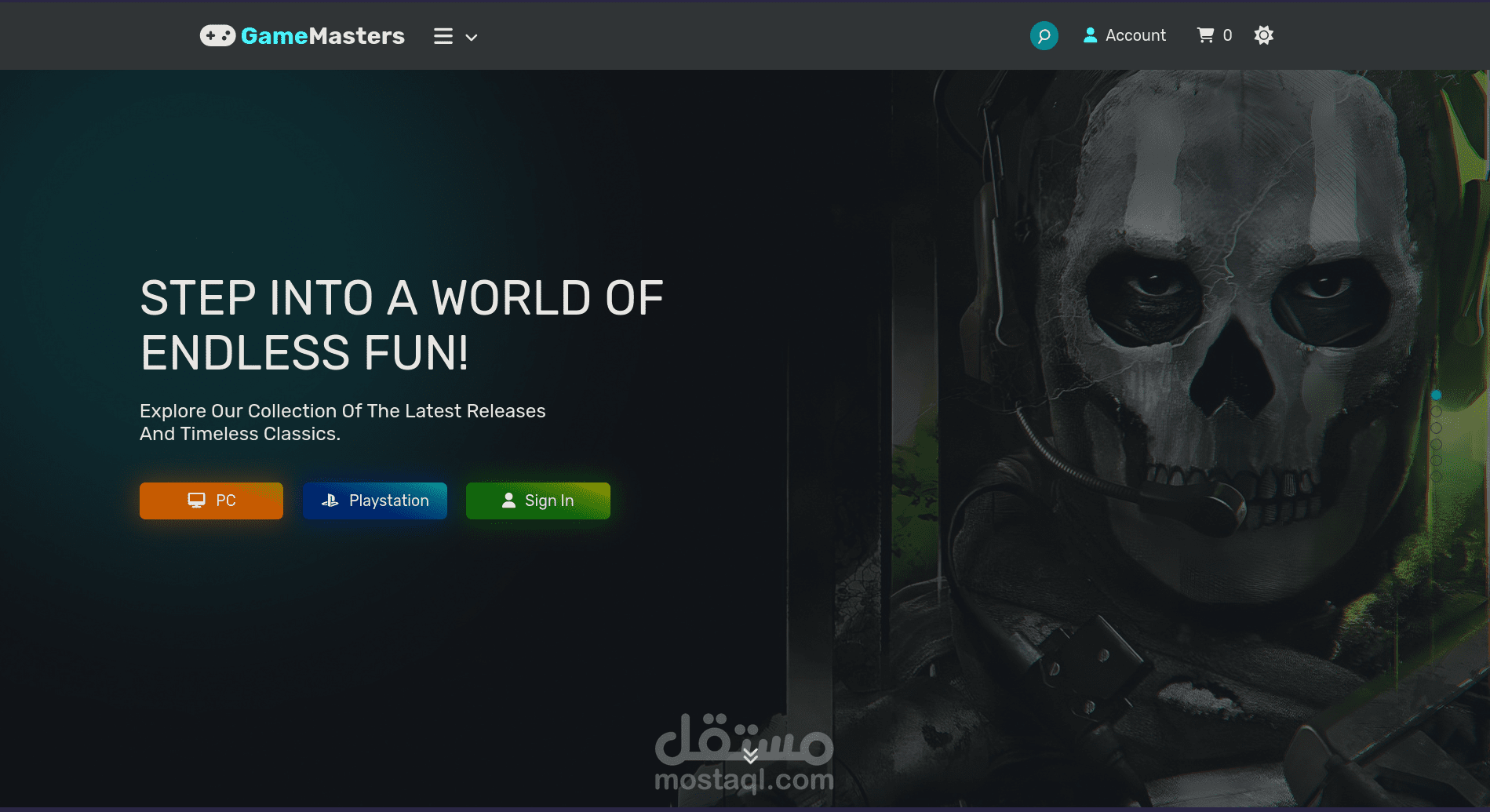This screenshot has width=1490, height=812.
Task: Click the cart item counter showing 0
Action: (x=1228, y=35)
